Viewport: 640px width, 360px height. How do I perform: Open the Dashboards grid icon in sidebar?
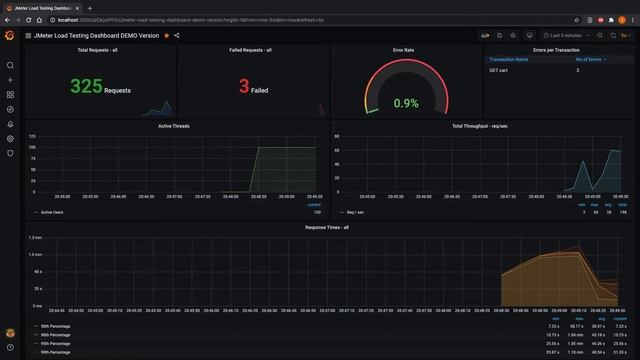coord(10,95)
